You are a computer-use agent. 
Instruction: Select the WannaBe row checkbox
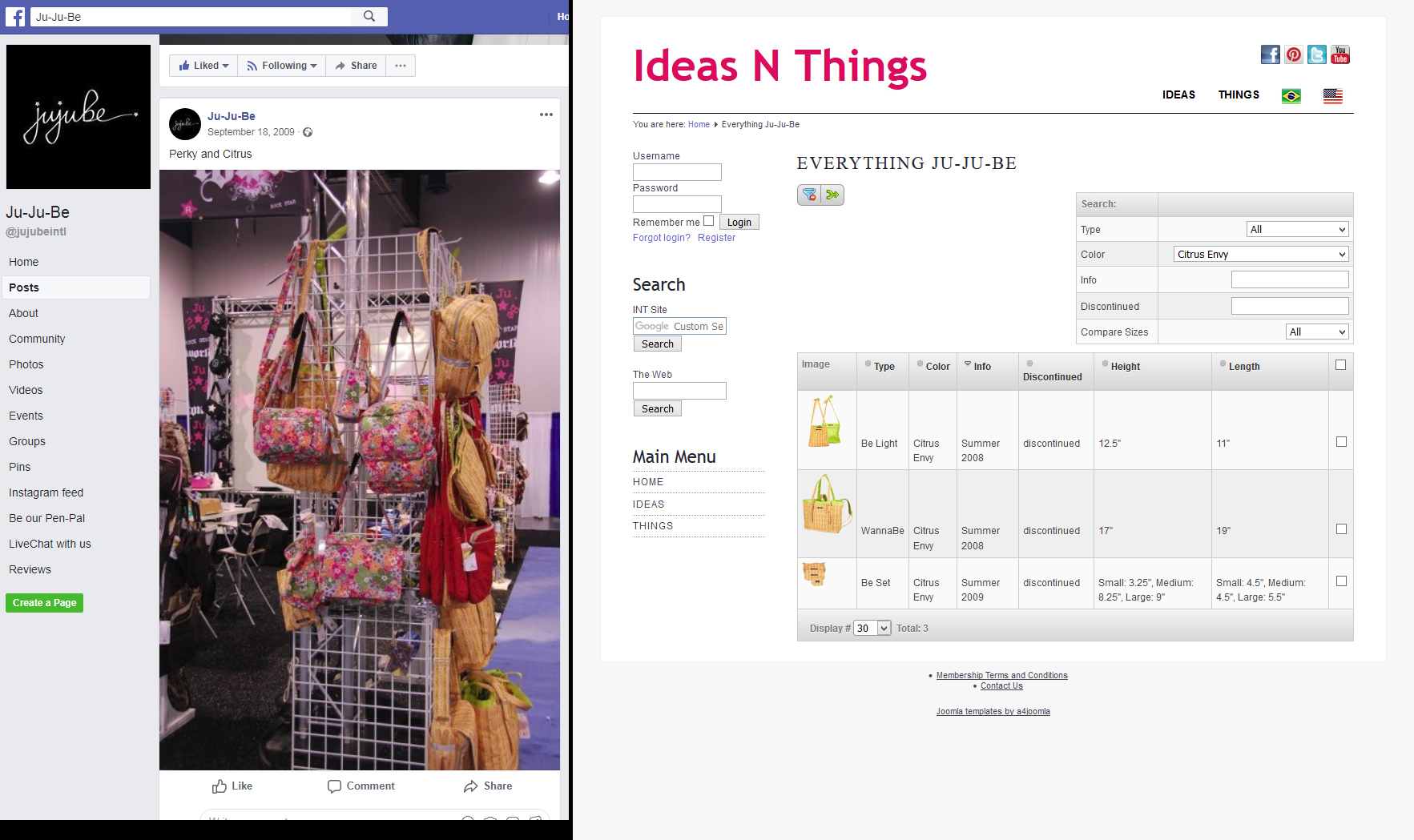coord(1341,529)
